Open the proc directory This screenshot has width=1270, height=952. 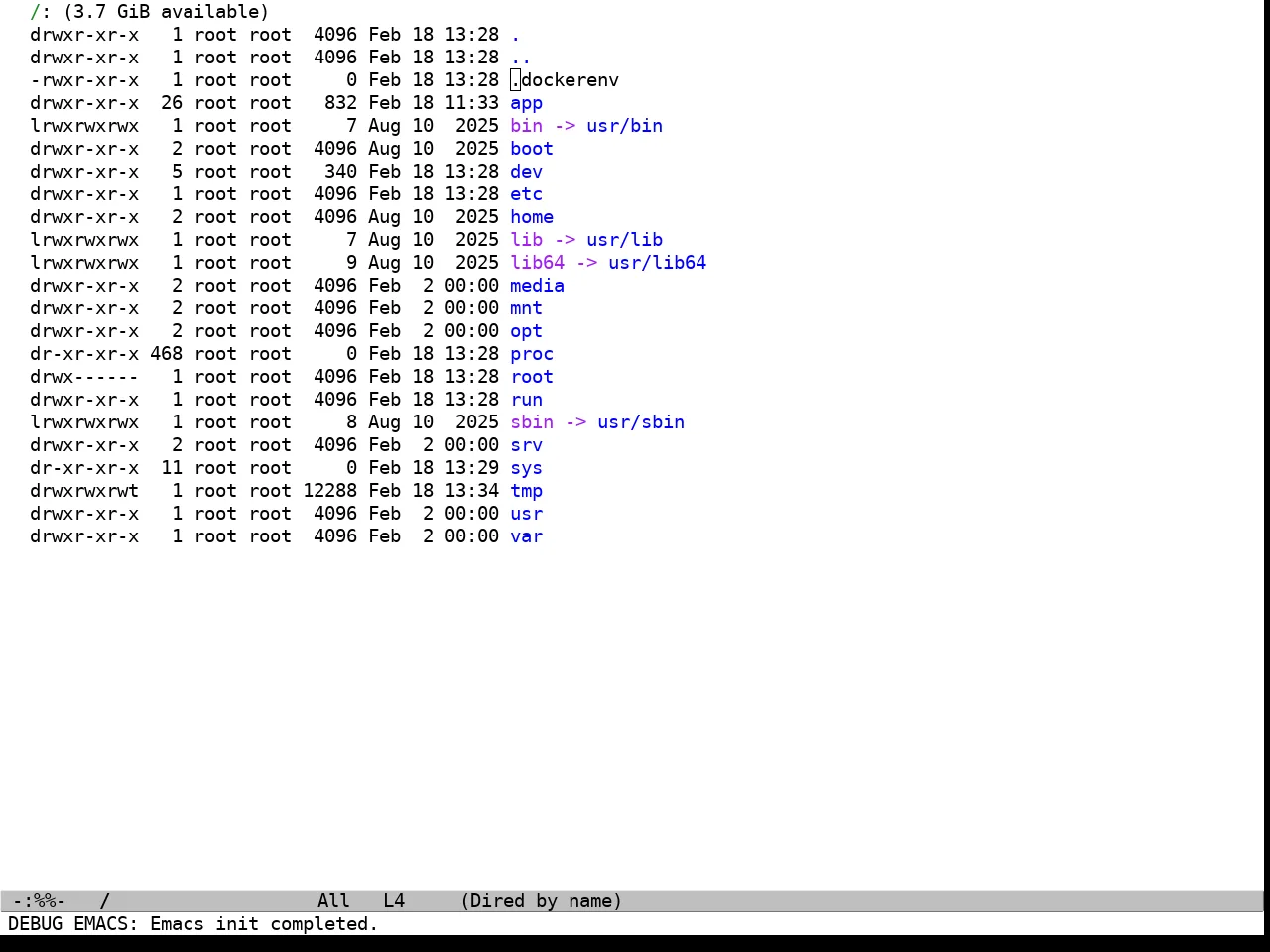click(x=532, y=354)
